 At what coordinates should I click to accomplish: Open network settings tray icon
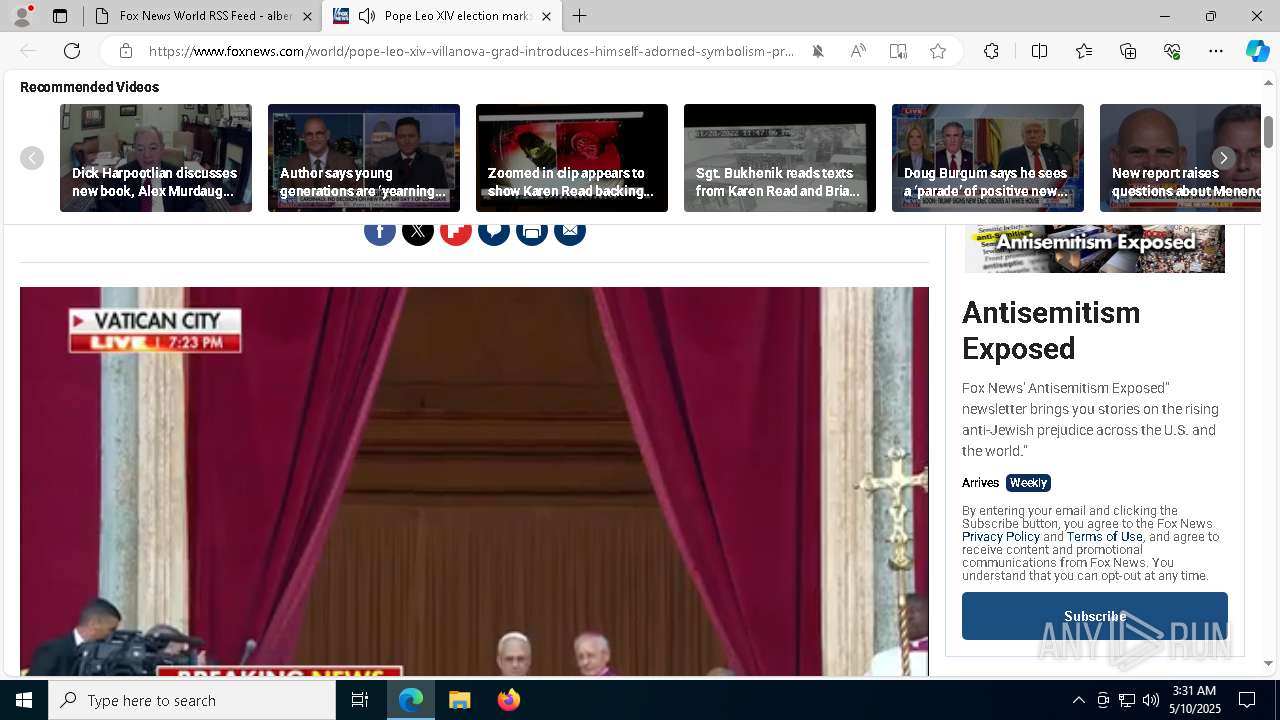pyautogui.click(x=1127, y=700)
